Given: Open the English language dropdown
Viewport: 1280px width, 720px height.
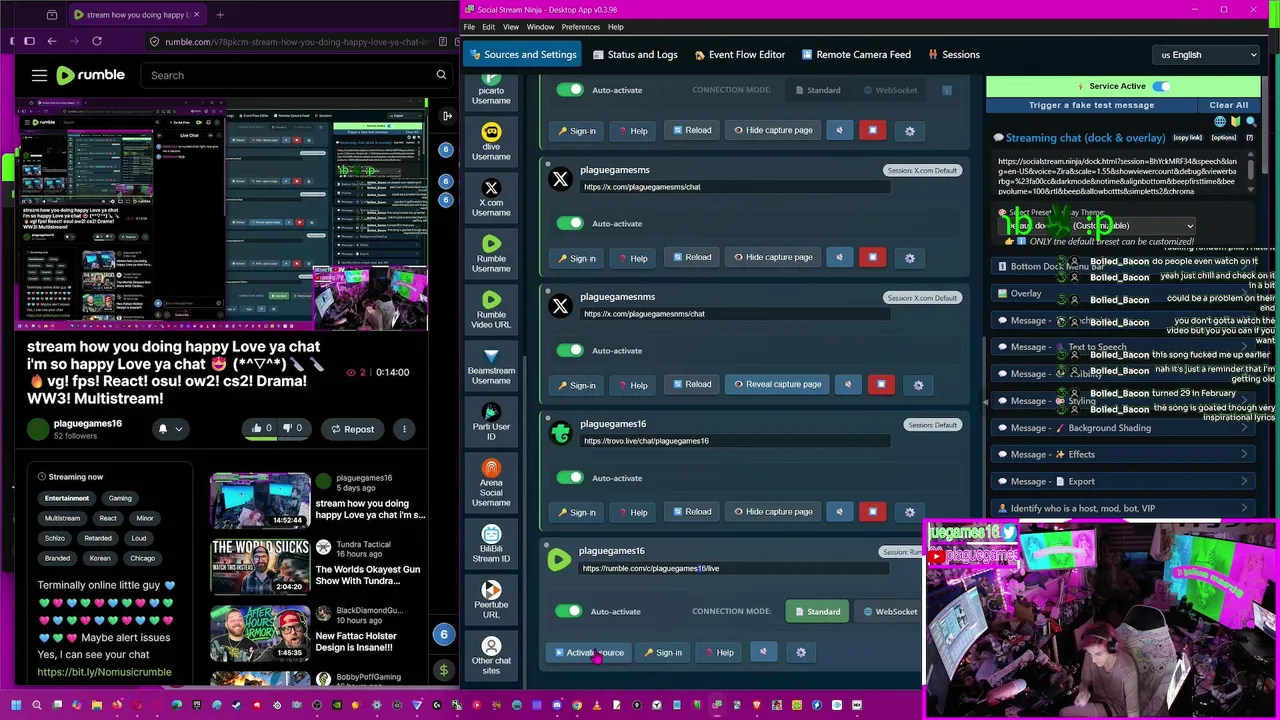Looking at the screenshot, I should (1207, 55).
